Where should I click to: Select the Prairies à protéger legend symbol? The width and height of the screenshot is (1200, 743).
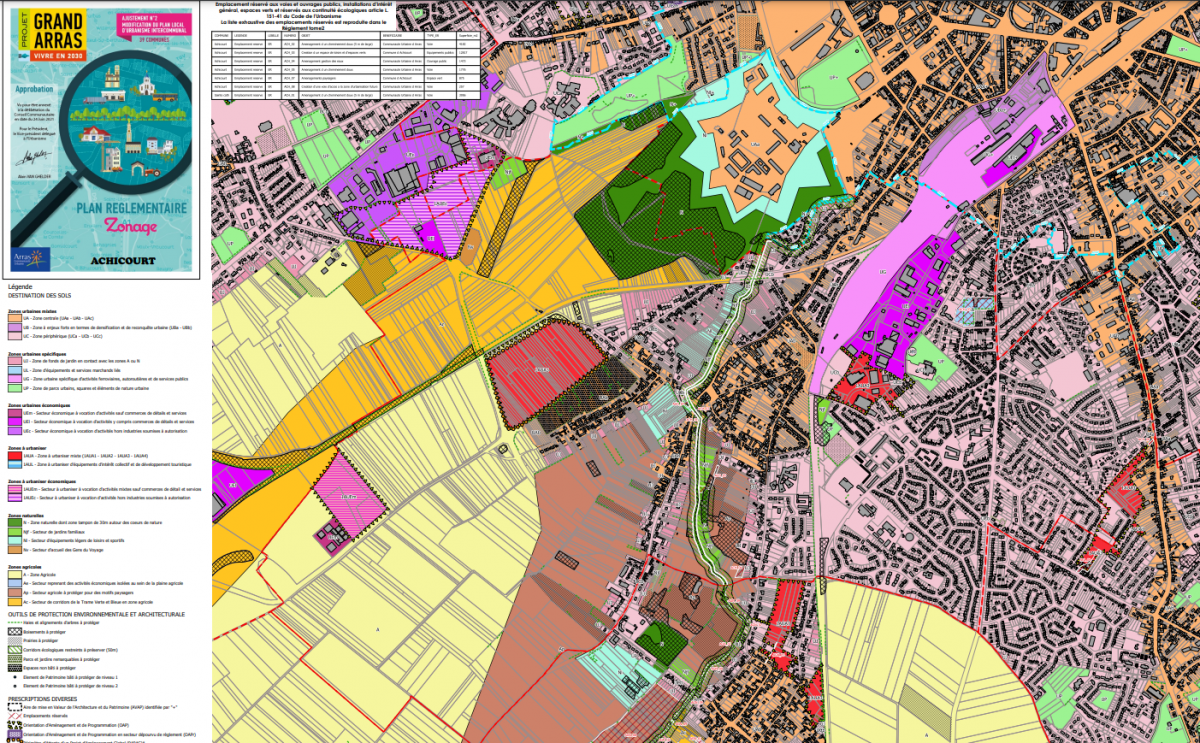(14, 640)
